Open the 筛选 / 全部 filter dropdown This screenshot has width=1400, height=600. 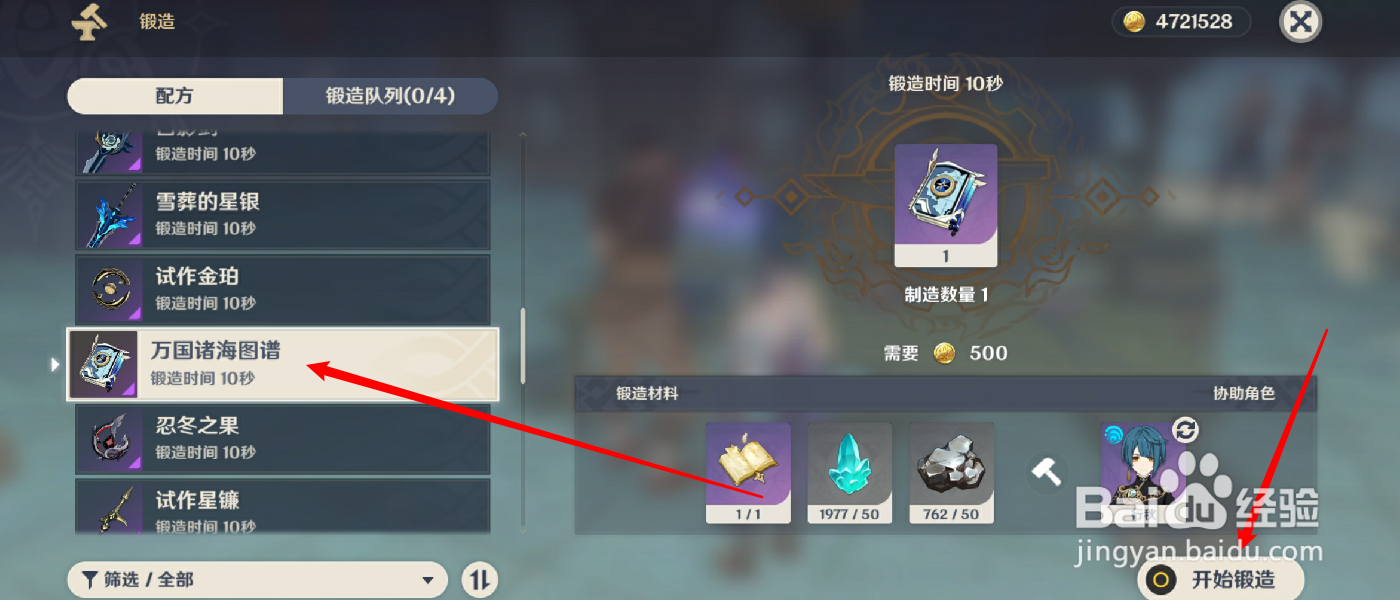tap(257, 579)
